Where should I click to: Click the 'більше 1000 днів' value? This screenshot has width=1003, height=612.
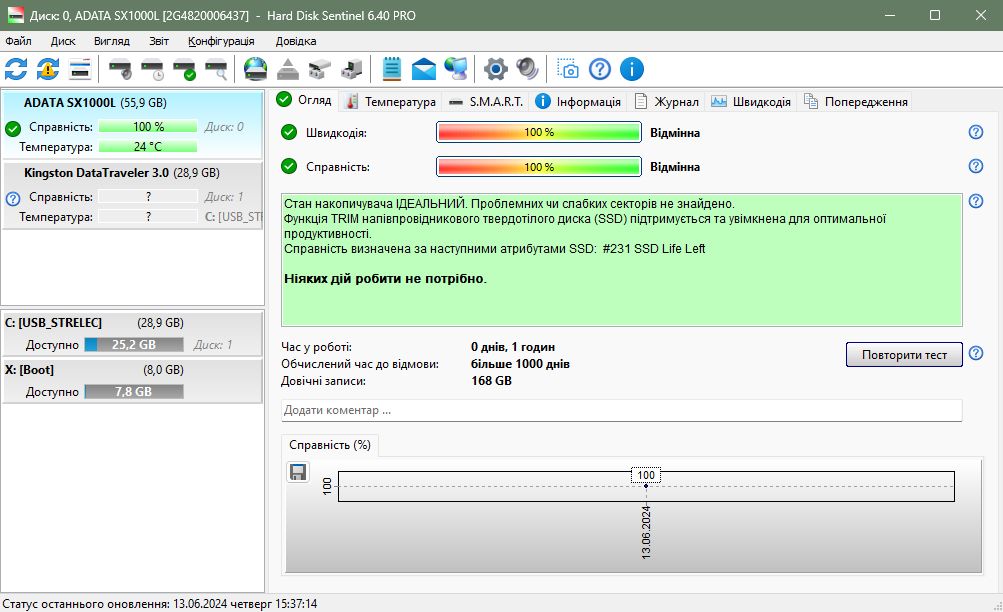[x=520, y=364]
